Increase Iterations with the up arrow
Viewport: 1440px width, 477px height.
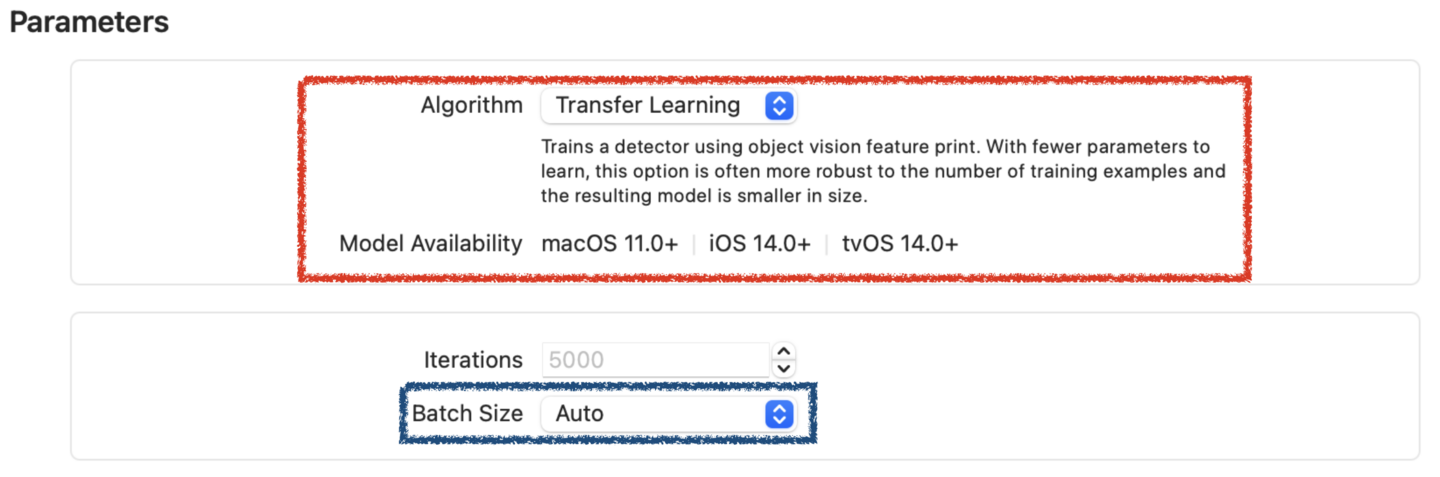[785, 351]
